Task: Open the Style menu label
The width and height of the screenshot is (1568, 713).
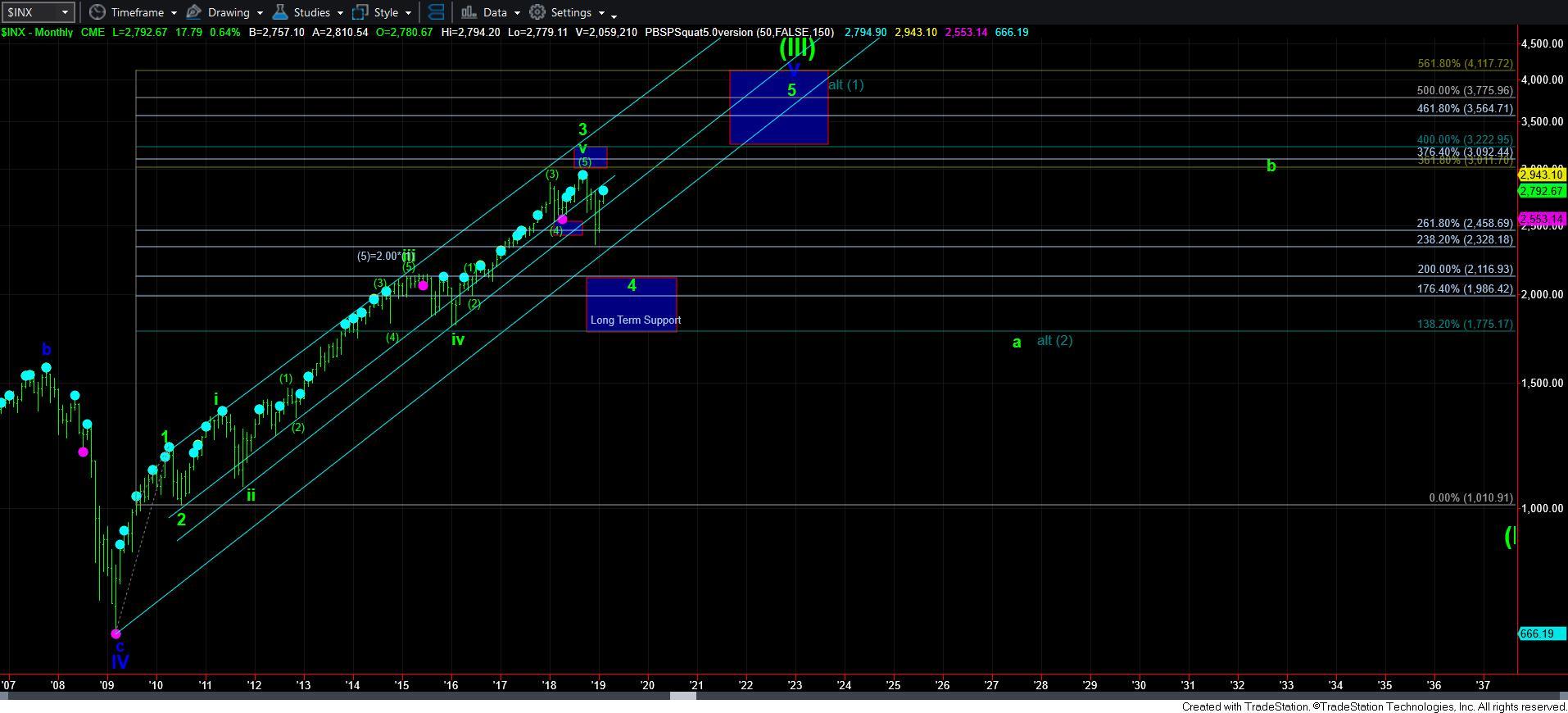Action: 385,12
